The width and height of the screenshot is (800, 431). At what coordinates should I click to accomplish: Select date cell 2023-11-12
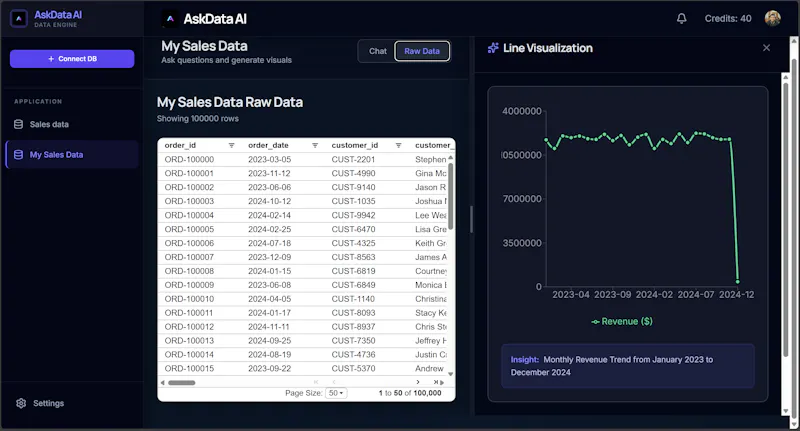pos(269,173)
